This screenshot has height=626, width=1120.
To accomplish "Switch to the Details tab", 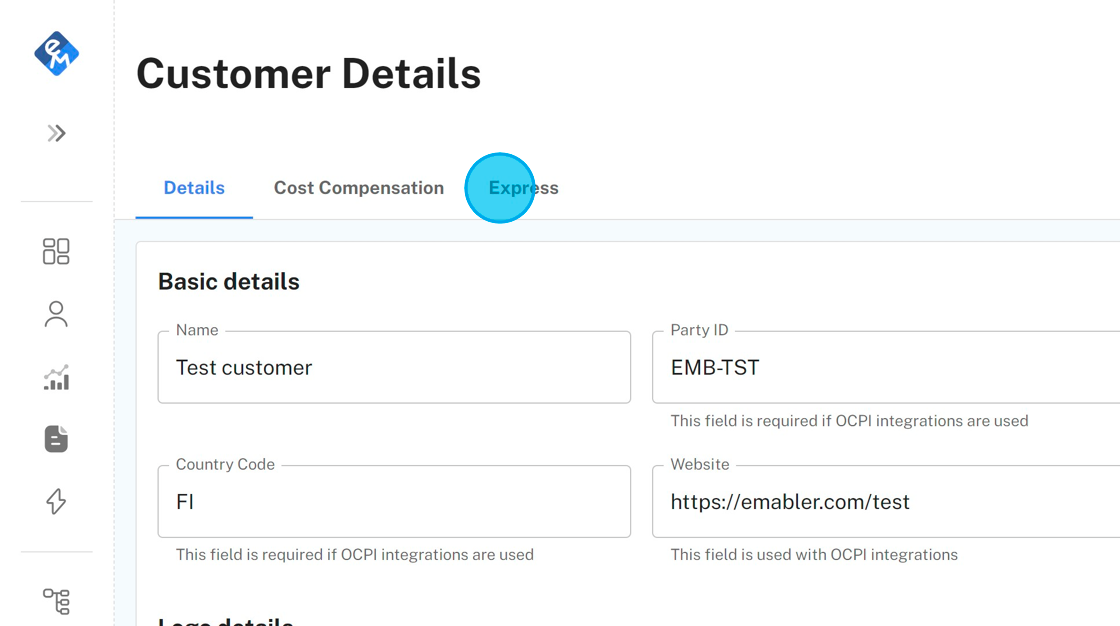I will click(x=194, y=188).
